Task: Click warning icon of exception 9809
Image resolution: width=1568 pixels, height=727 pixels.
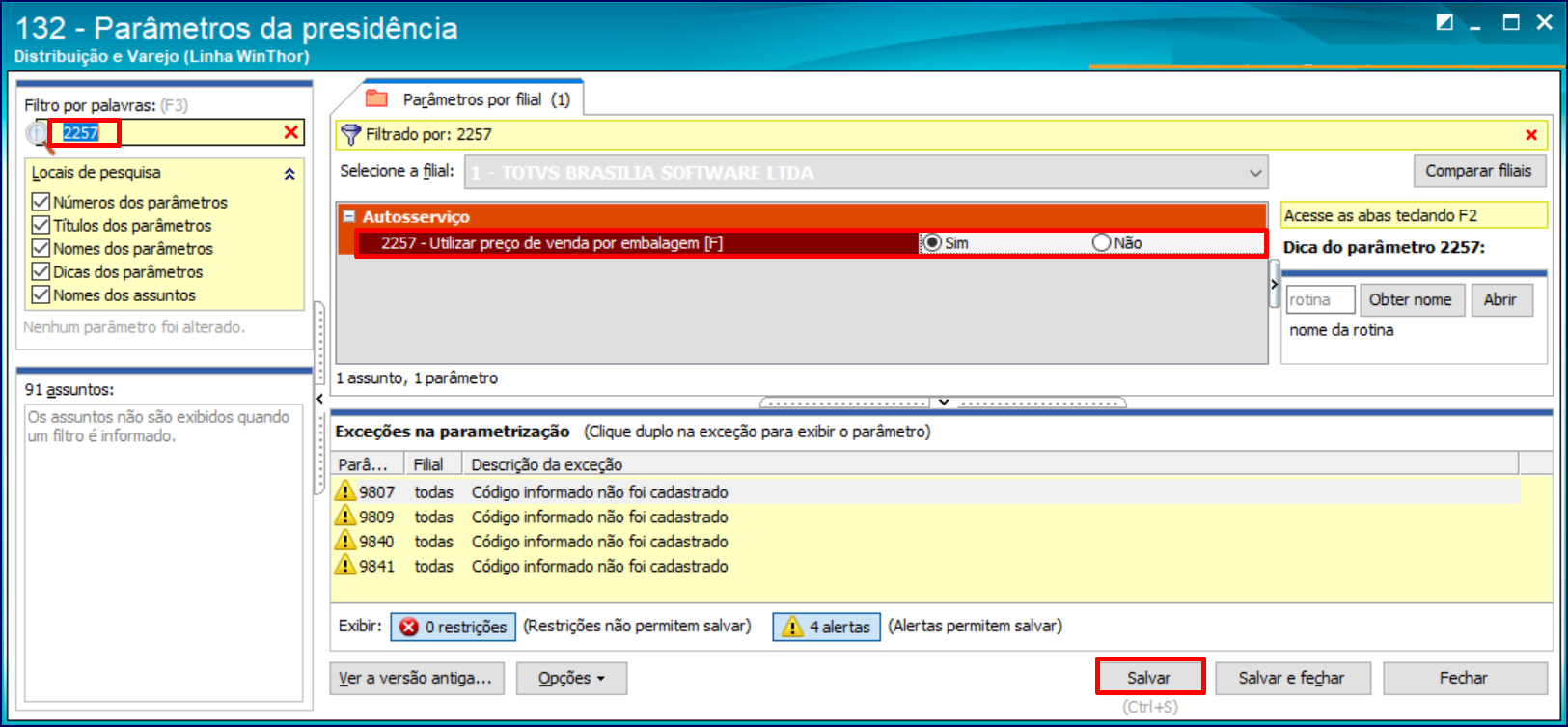Action: [345, 517]
